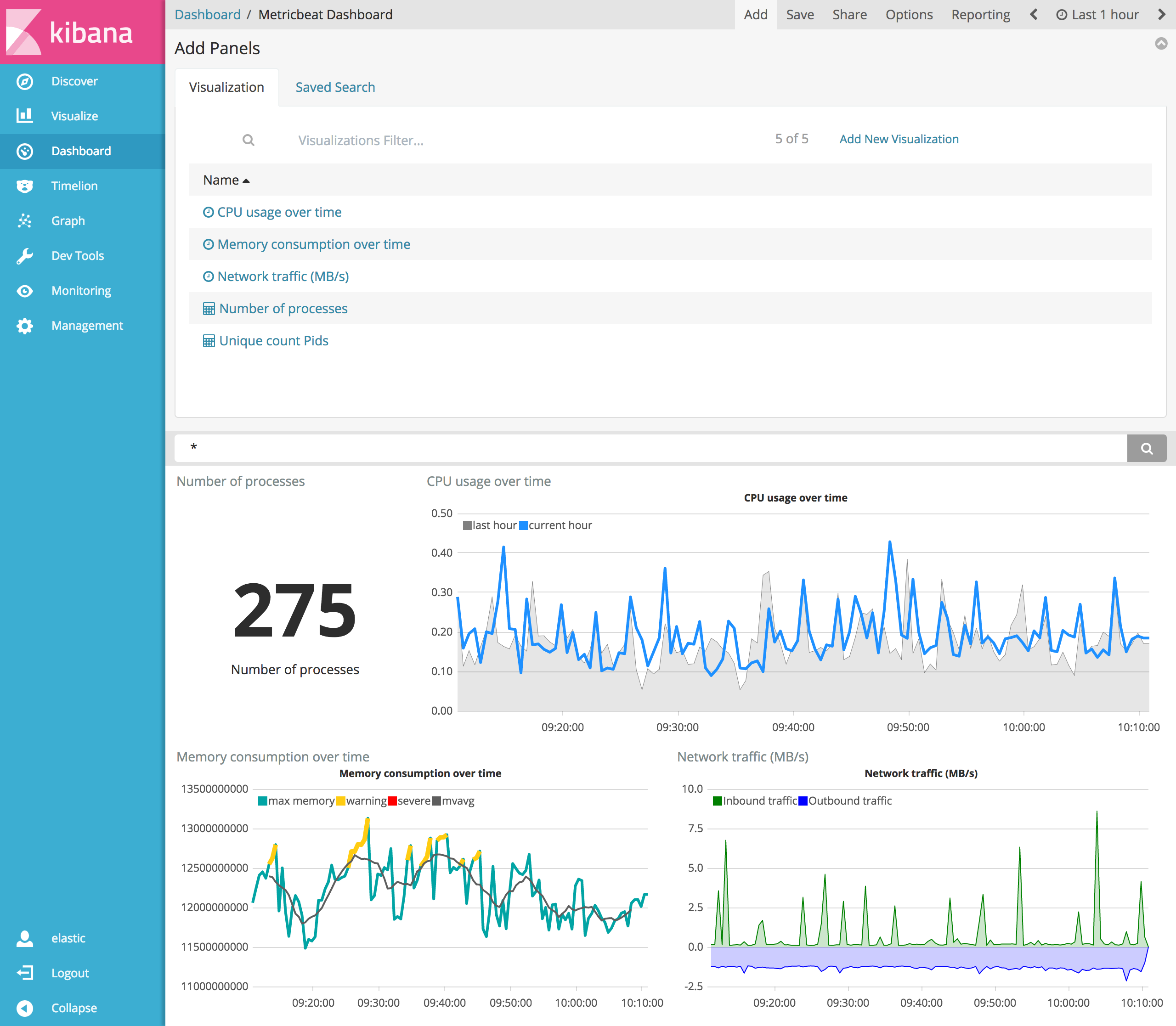Open Visualize from the sidebar
Image resolution: width=1176 pixels, height=1026 pixels.
tap(74, 116)
